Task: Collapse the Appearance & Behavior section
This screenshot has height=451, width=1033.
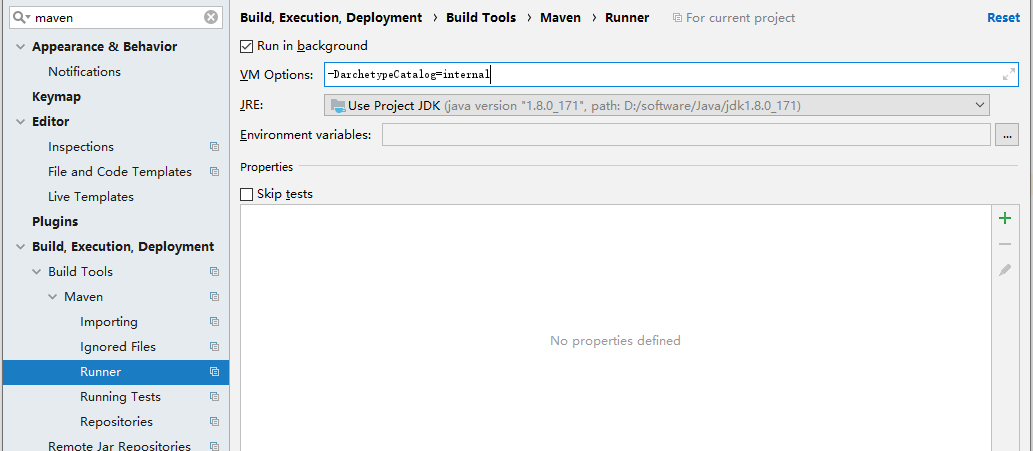Action: pos(20,47)
